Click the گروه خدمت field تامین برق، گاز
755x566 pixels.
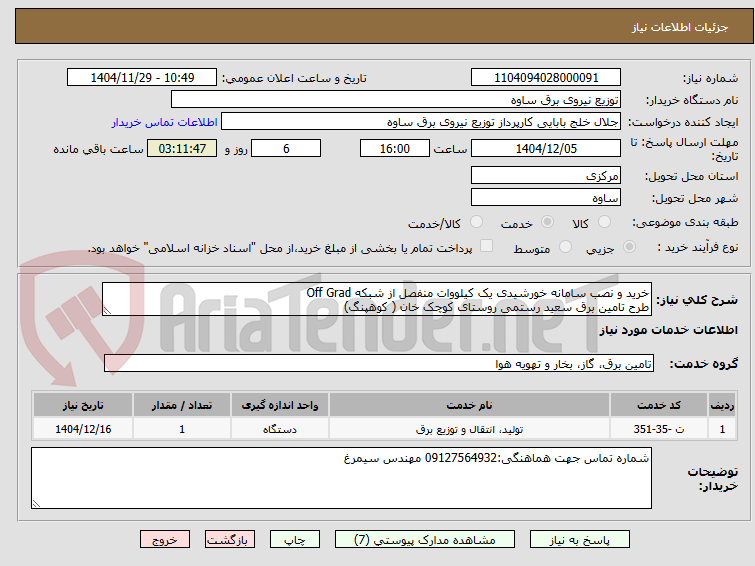pyautogui.click(x=379, y=364)
